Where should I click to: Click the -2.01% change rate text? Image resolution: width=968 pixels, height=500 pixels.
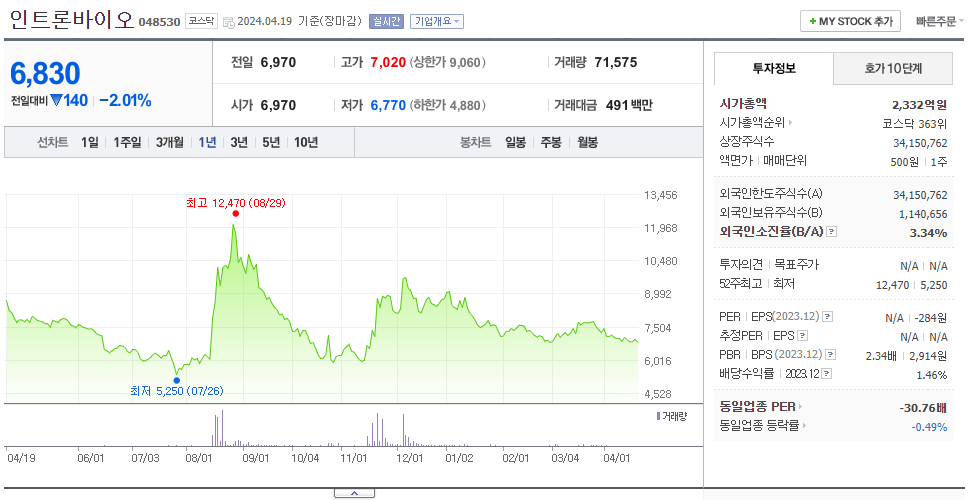pyautogui.click(x=125, y=101)
